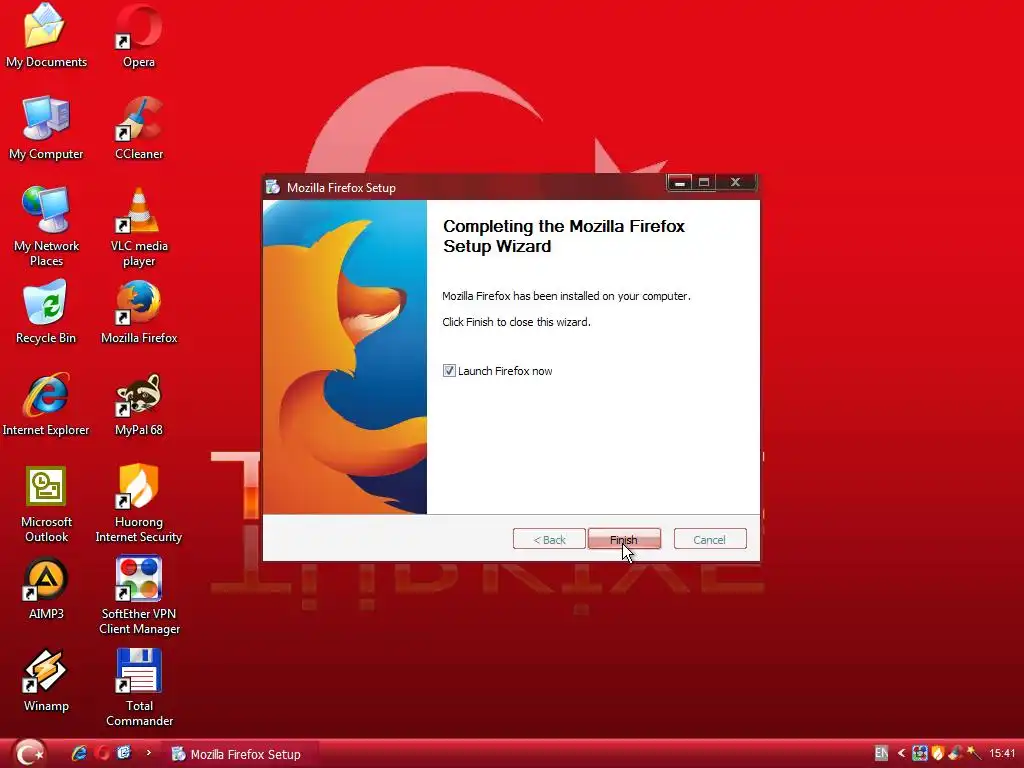Select the Total Commander desktop shortcut
The height and width of the screenshot is (768, 1024).
(138, 687)
